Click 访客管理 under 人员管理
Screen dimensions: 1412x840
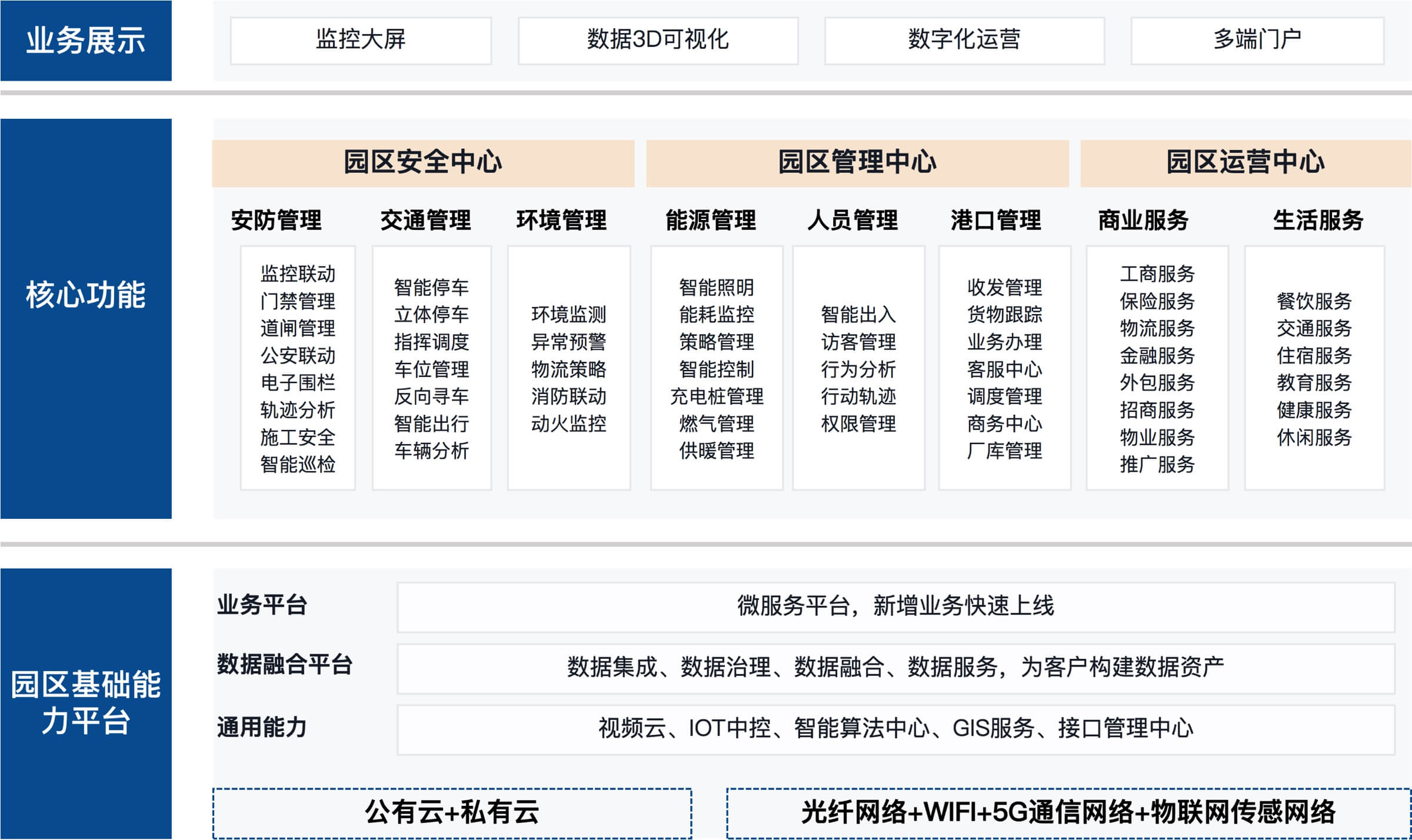[858, 342]
